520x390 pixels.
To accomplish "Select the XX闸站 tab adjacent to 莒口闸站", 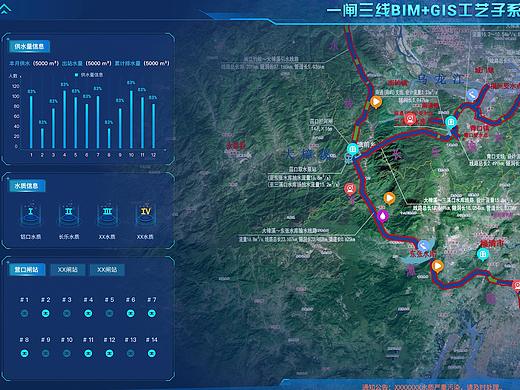I will pos(68,270).
